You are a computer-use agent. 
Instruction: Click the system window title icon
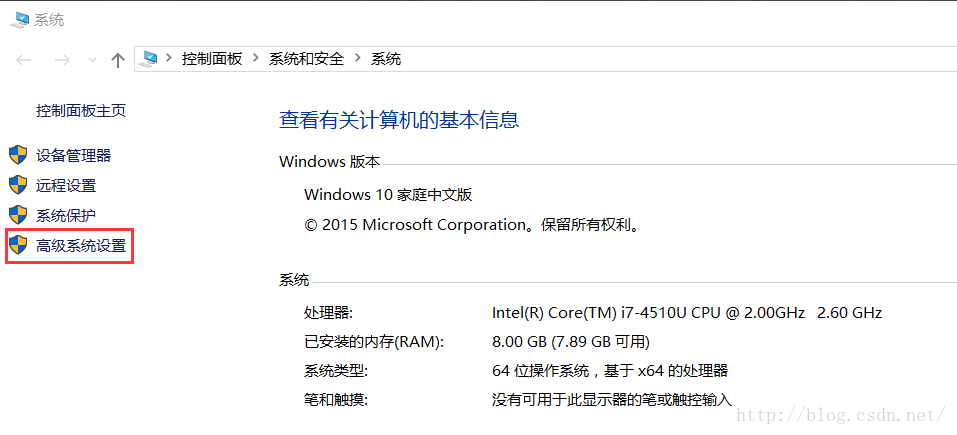coord(20,20)
